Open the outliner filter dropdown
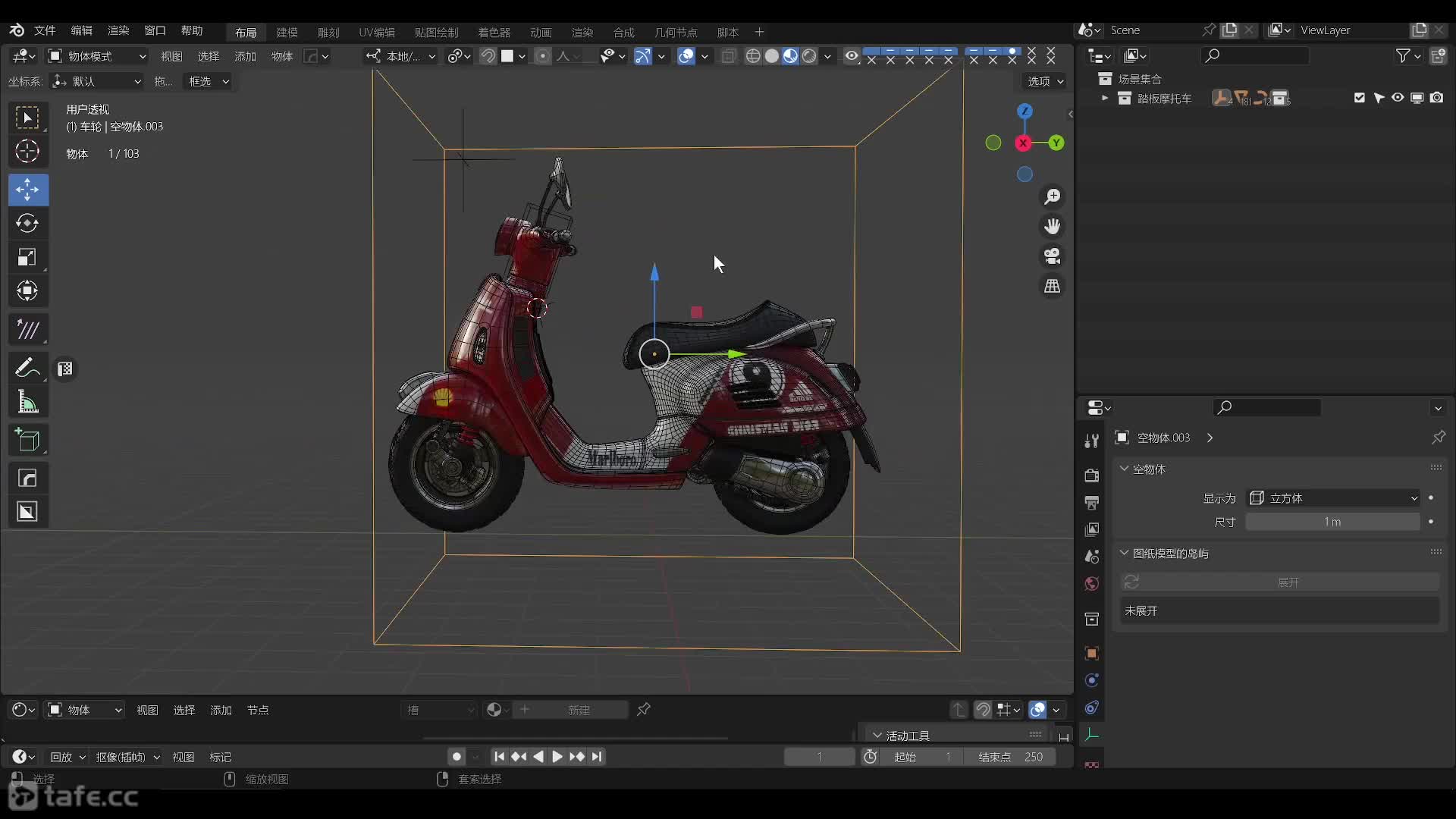Screen dimensions: 1456x819 [x=1408, y=55]
